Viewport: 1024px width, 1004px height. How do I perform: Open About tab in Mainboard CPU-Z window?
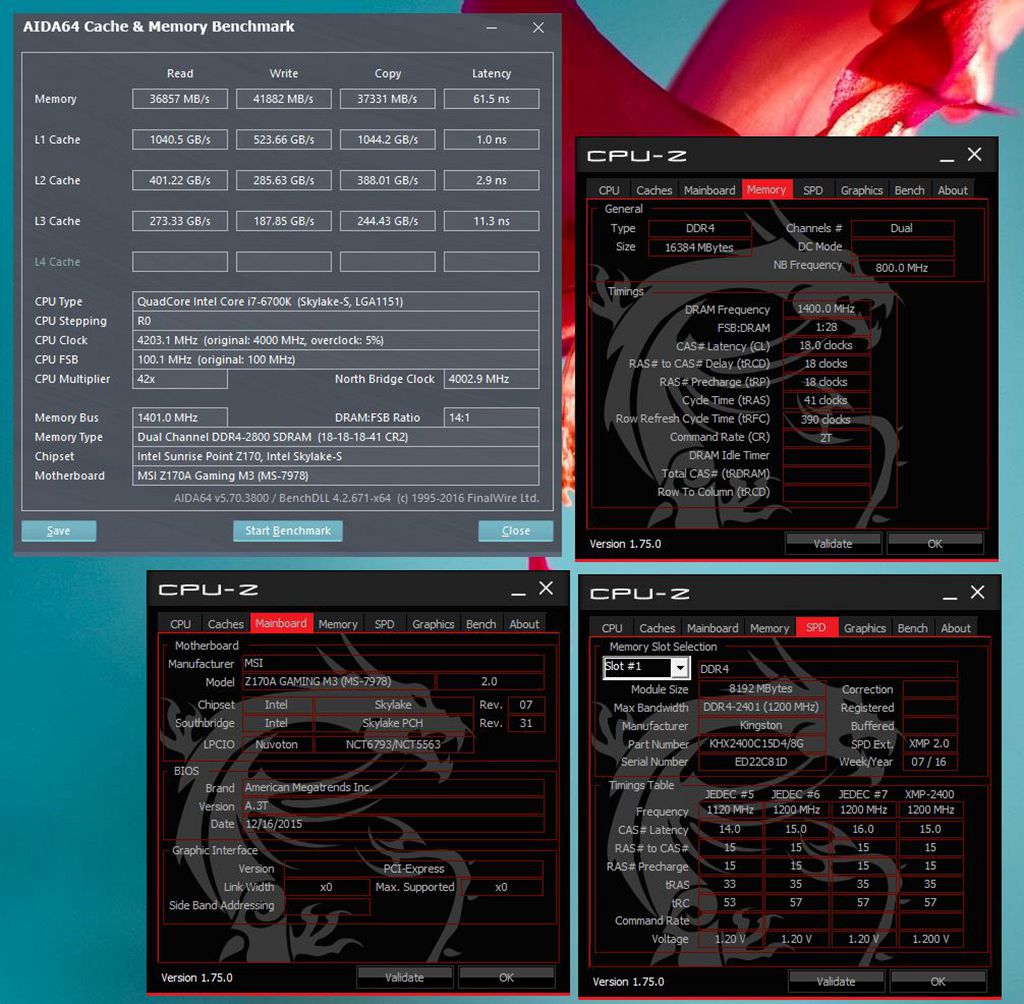[x=524, y=624]
